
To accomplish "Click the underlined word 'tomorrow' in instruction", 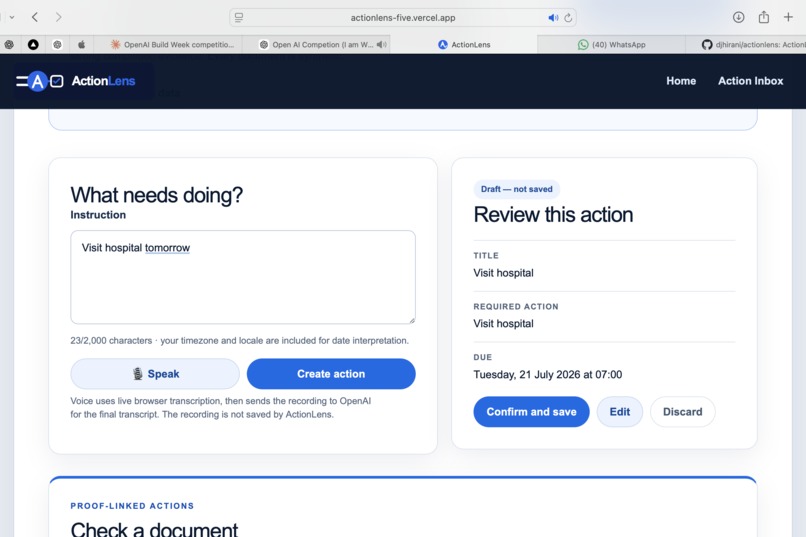I will (x=167, y=248).
